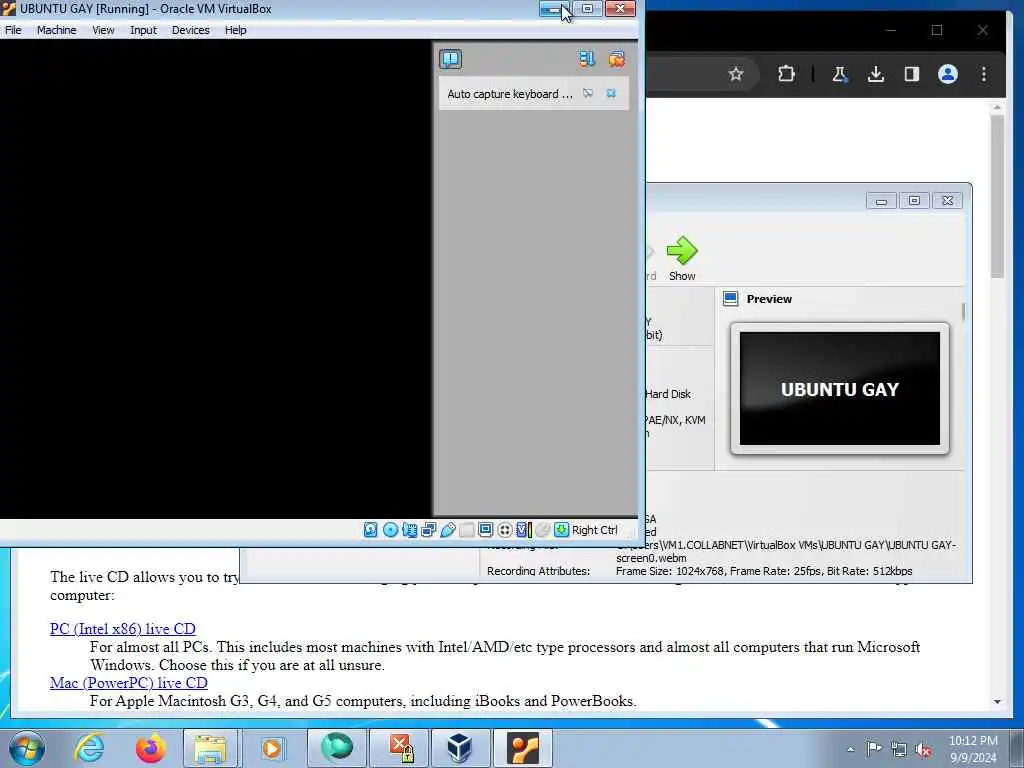This screenshot has width=1024, height=768.
Task: Click Show in the VirtualBox Manager toolbar
Action: (x=682, y=259)
